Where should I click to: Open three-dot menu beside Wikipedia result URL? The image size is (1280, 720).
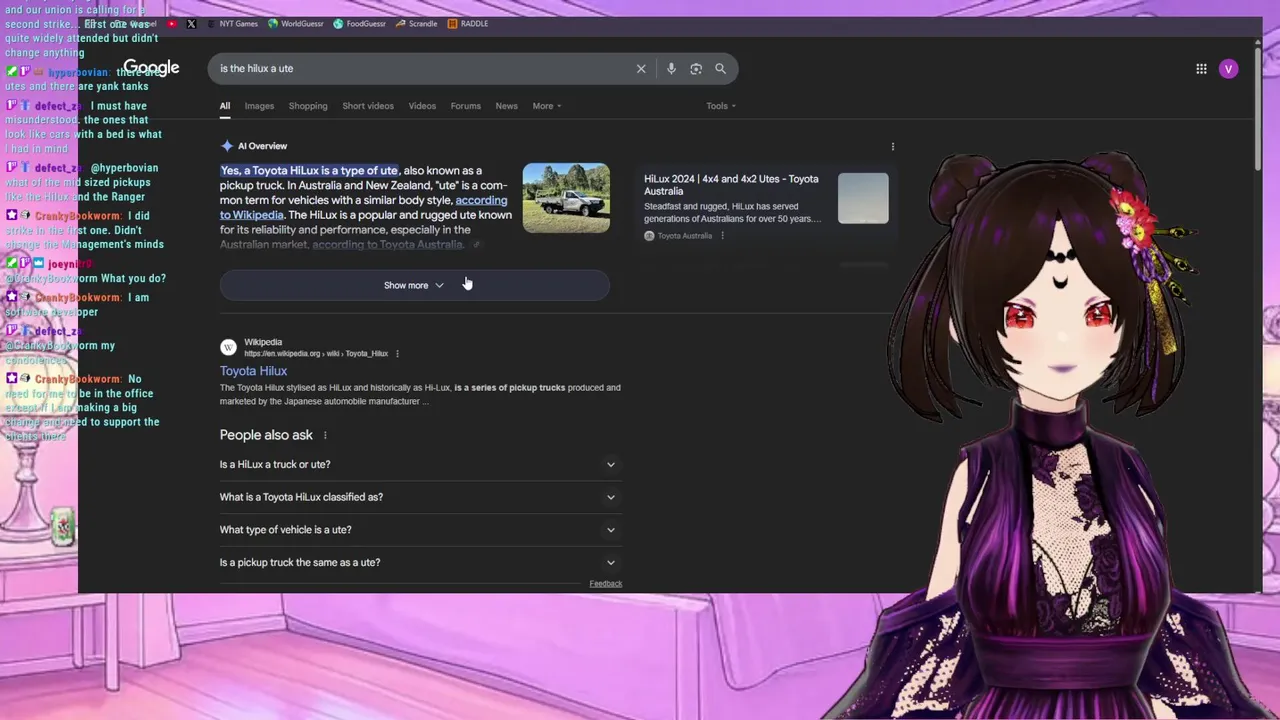tap(397, 354)
